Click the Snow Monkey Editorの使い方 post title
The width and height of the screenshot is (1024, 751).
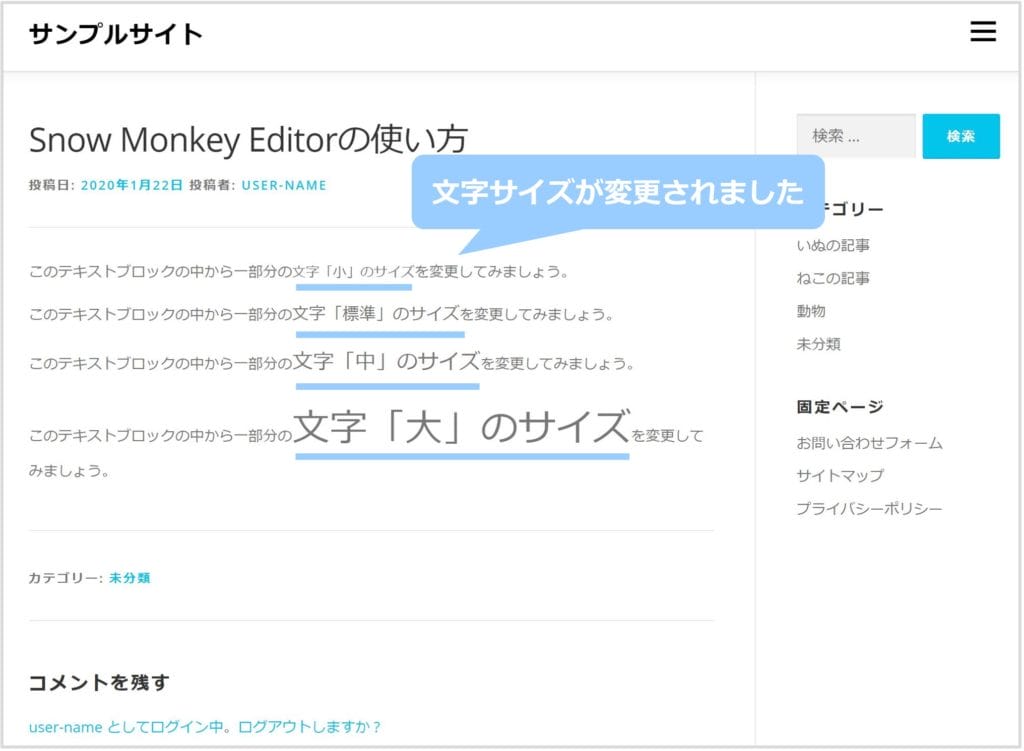pyautogui.click(x=248, y=140)
